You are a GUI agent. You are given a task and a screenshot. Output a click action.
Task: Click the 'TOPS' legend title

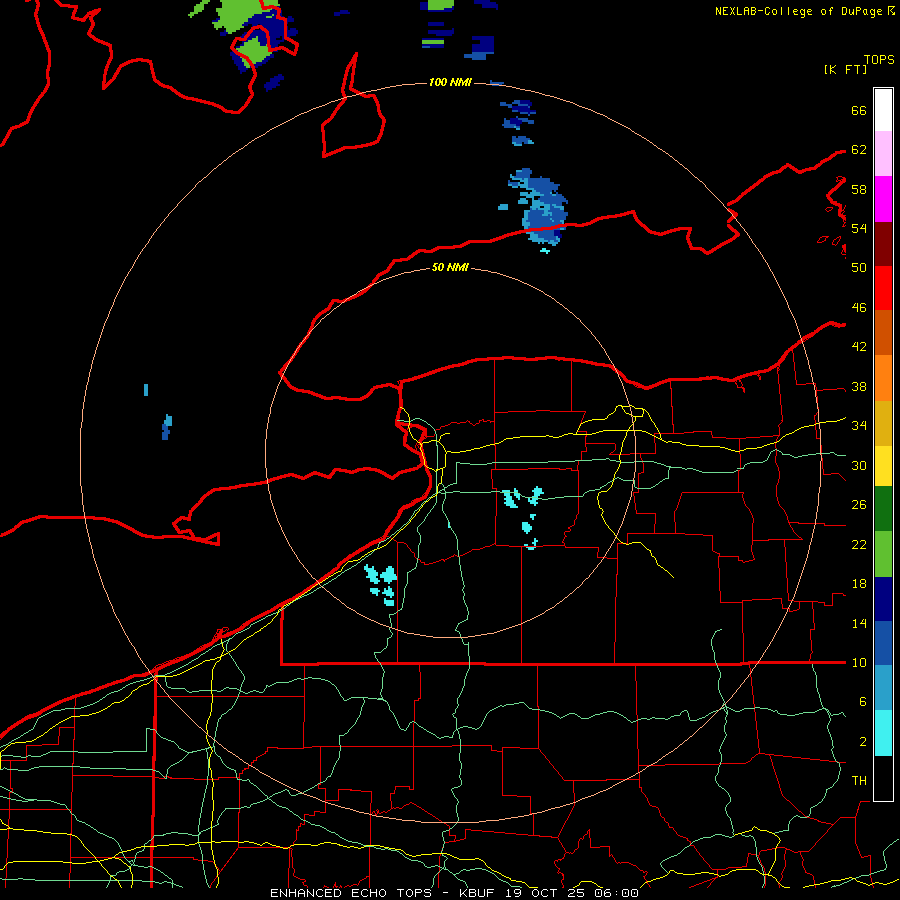[x=879, y=59]
